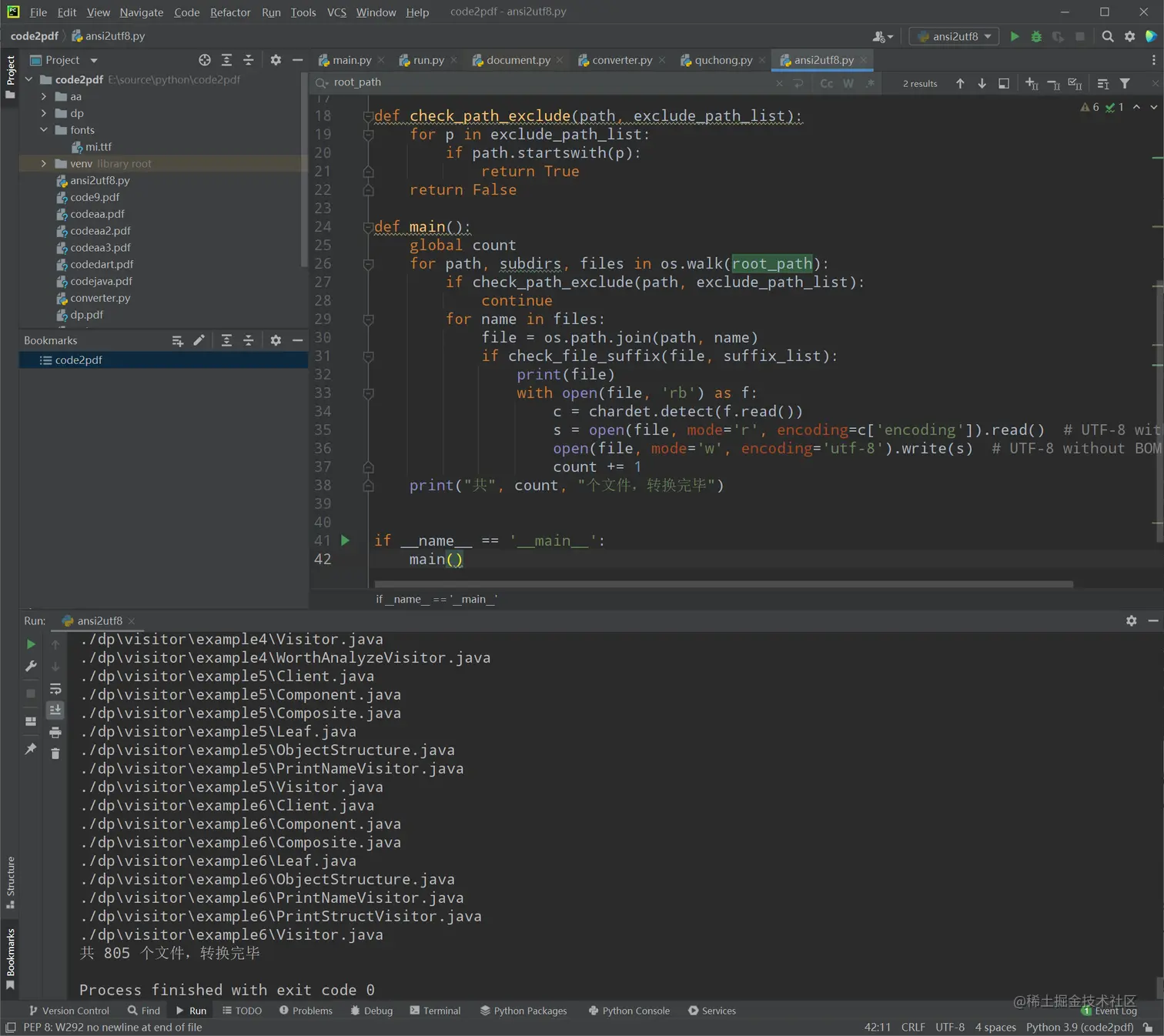Open the Navigate menu
Screen dimensions: 1164x1036
142,12
